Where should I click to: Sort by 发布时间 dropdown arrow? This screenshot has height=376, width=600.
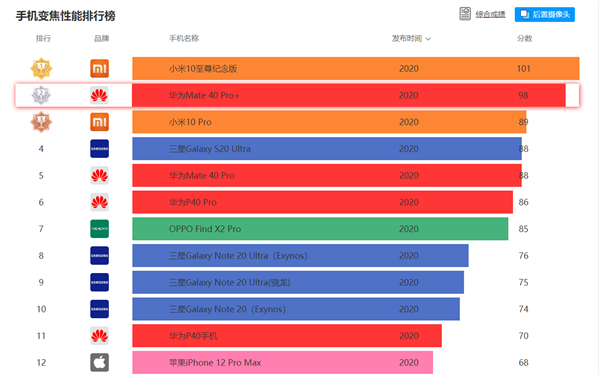[428, 39]
